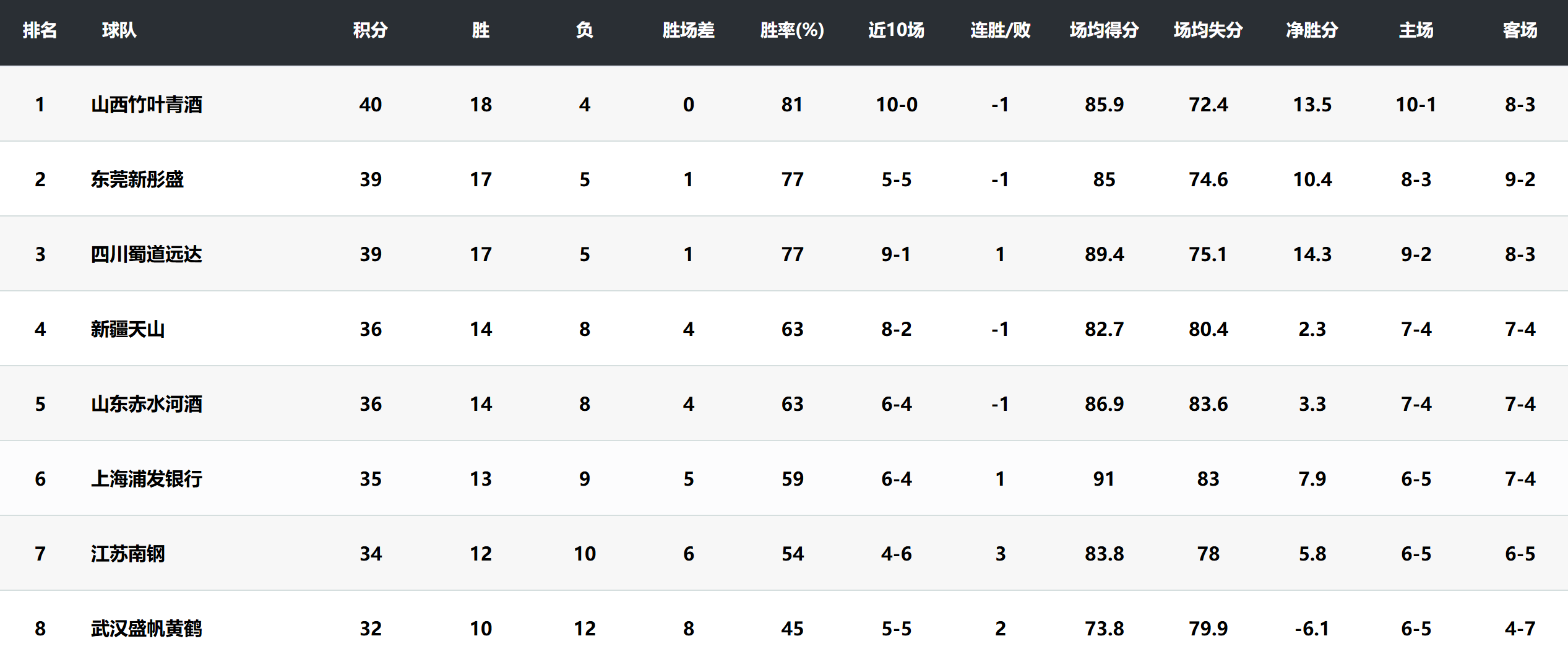Click the 客场 column header

point(1520,30)
